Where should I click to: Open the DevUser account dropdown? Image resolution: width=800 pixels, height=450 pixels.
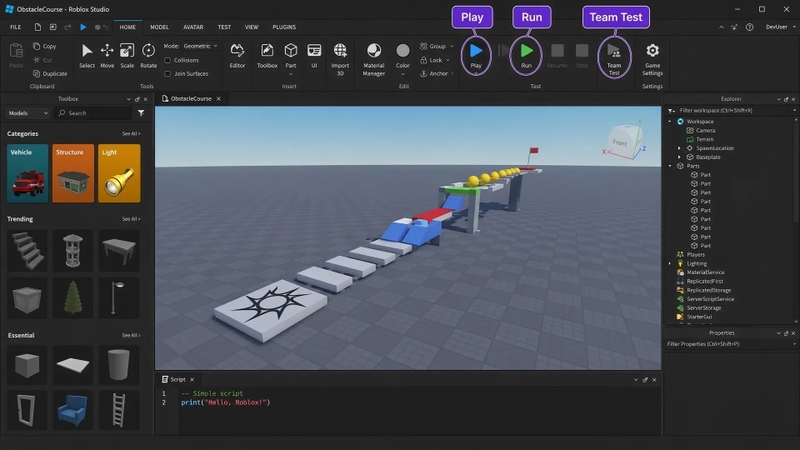[x=780, y=27]
